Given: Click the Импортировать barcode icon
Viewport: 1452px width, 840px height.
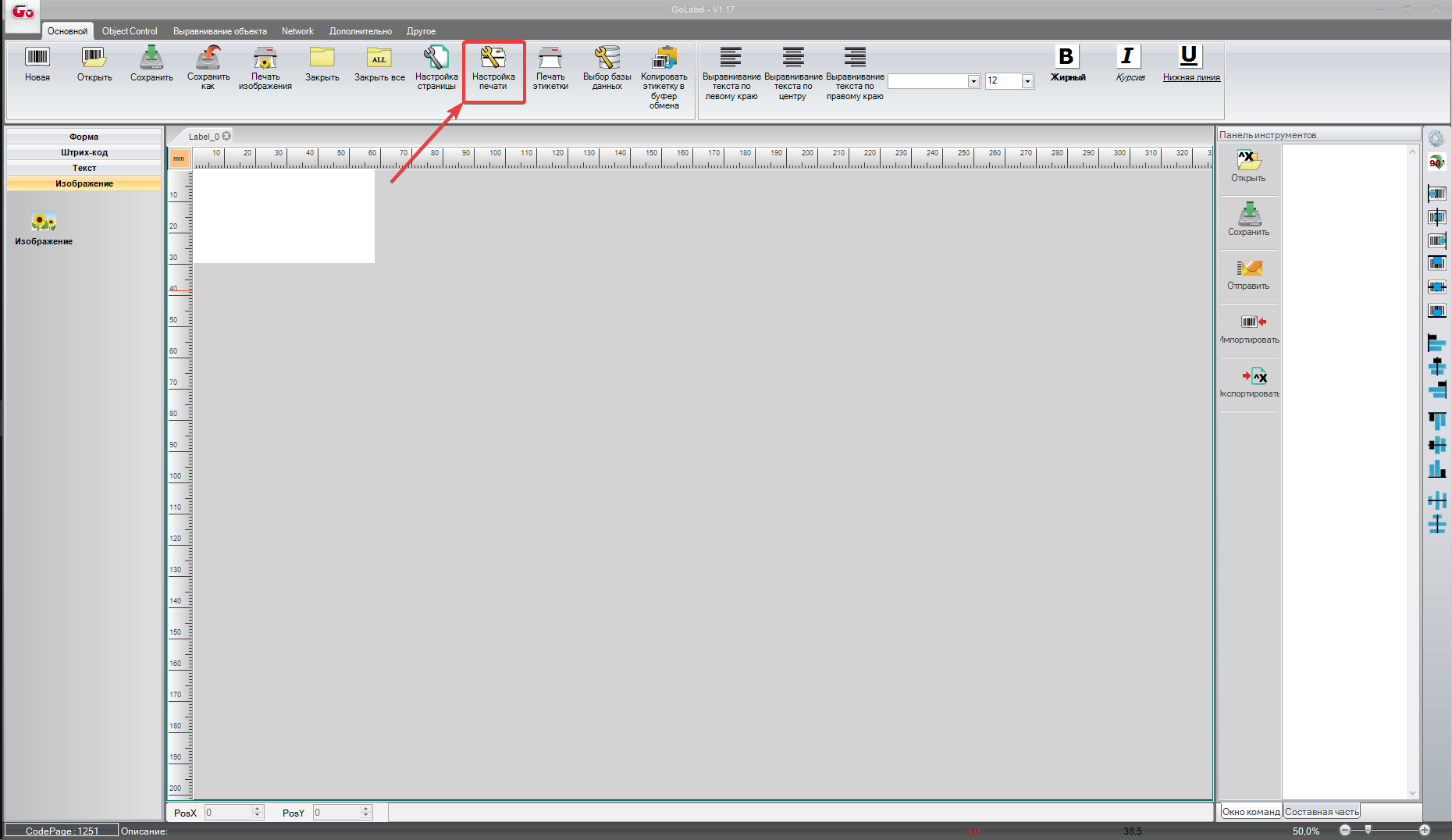Looking at the screenshot, I should (1253, 322).
